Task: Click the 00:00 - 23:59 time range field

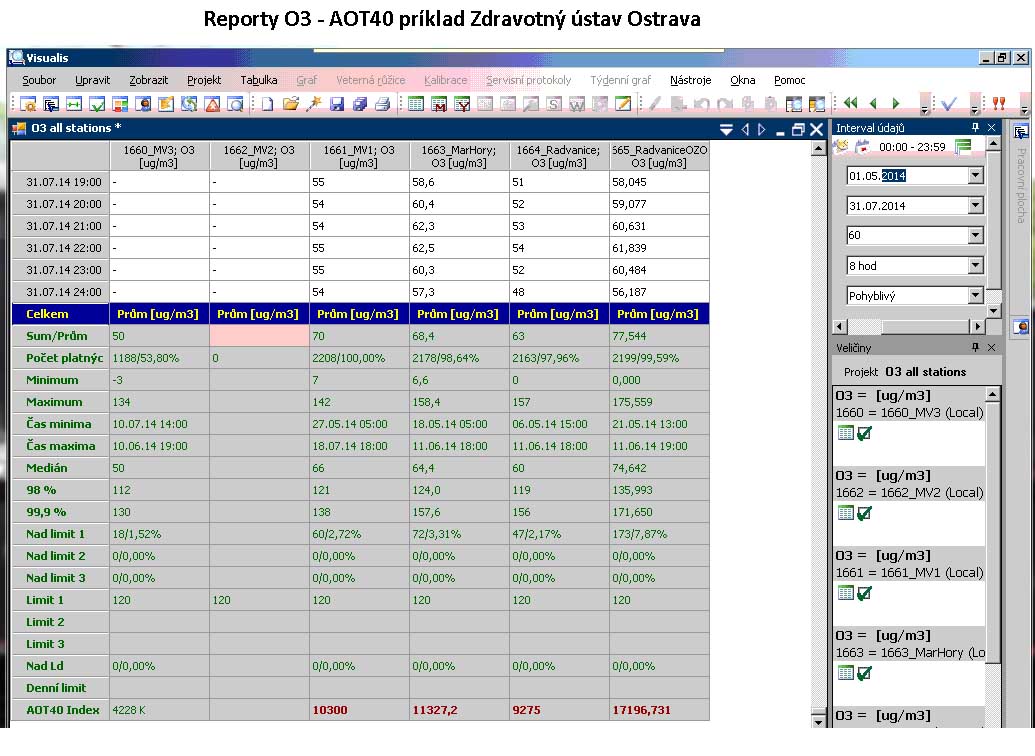Action: [912, 147]
